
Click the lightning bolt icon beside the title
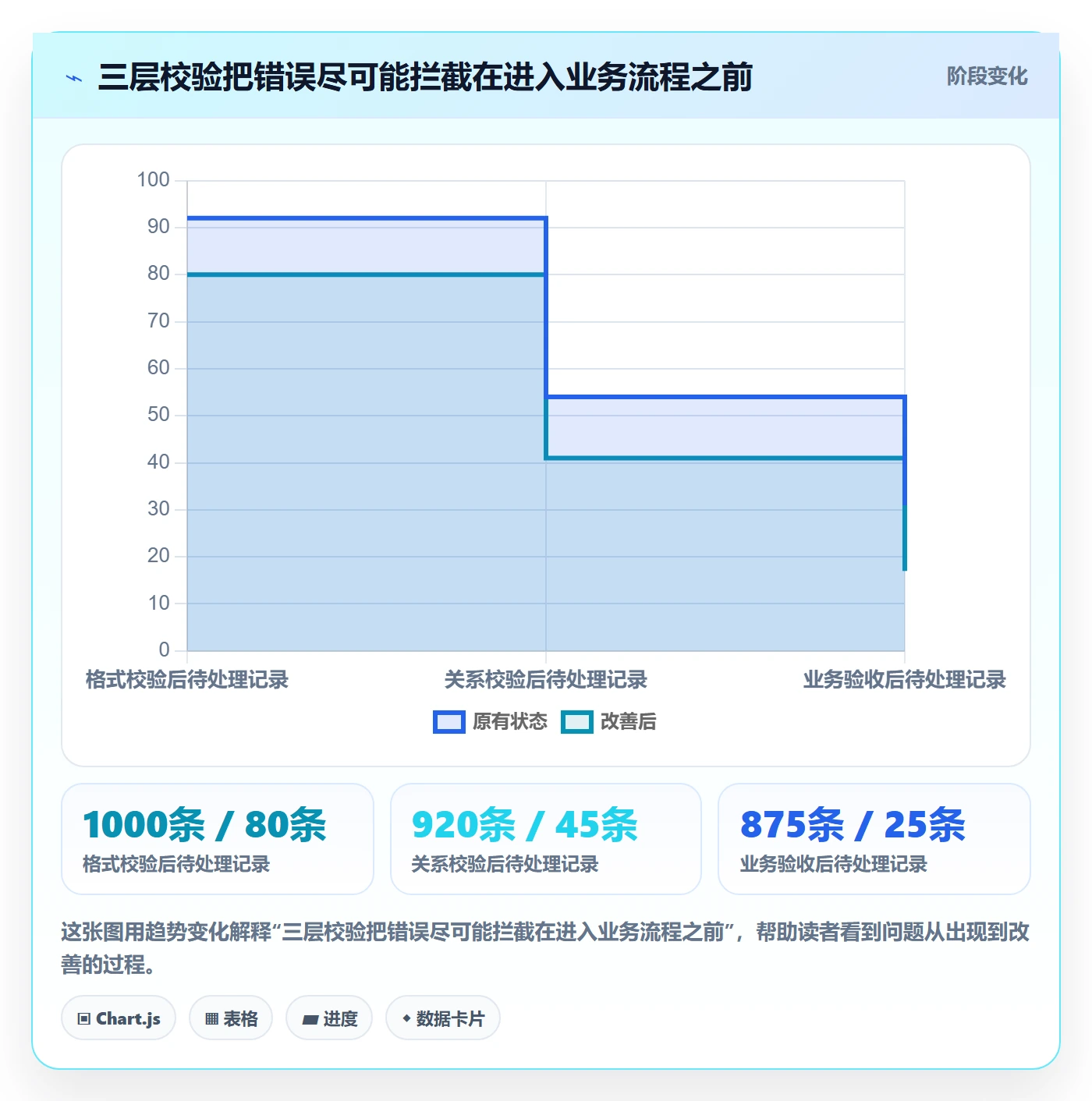(74, 78)
